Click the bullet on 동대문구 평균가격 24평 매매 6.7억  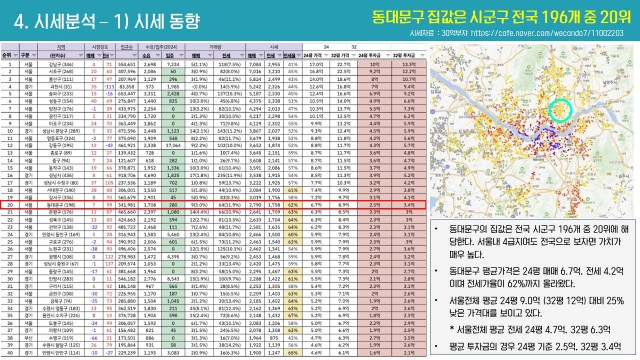[536, 277]
